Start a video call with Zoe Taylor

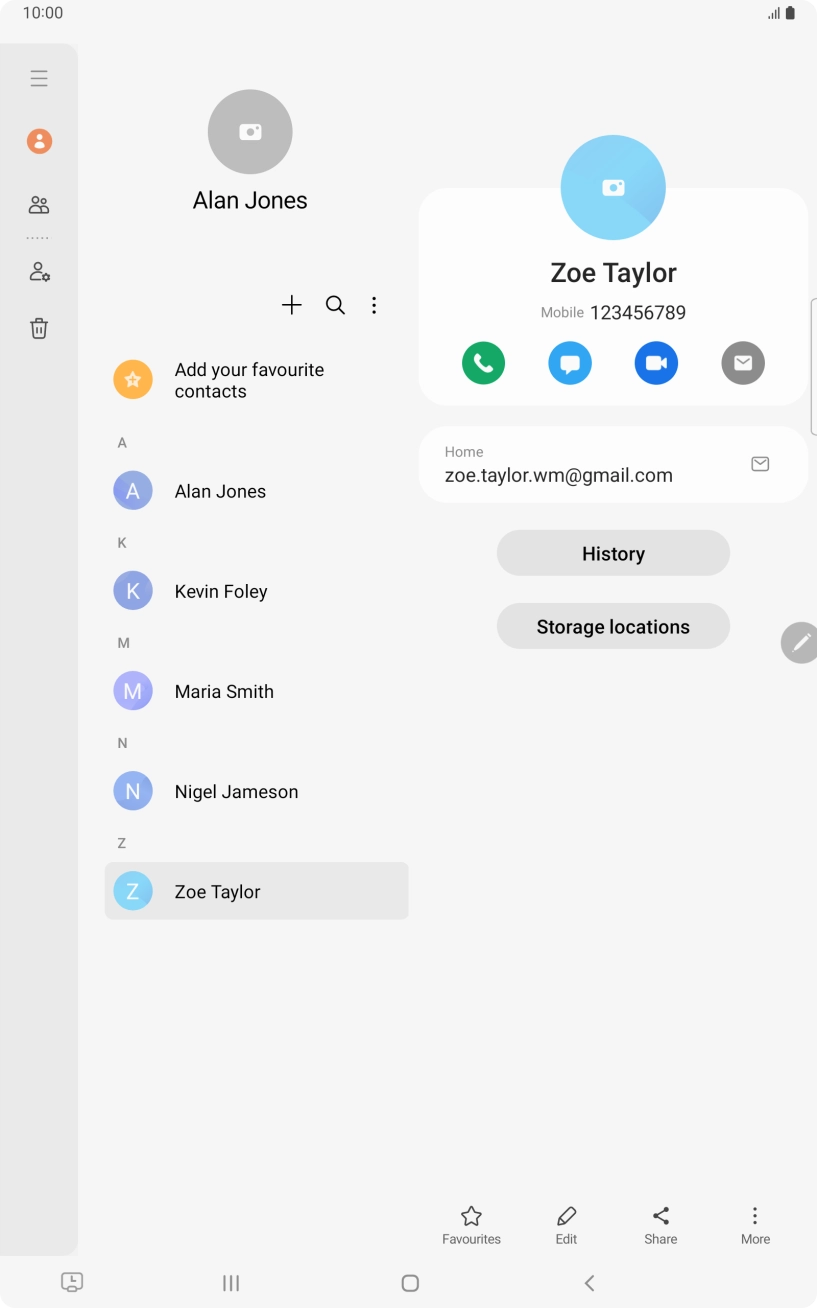pos(656,363)
